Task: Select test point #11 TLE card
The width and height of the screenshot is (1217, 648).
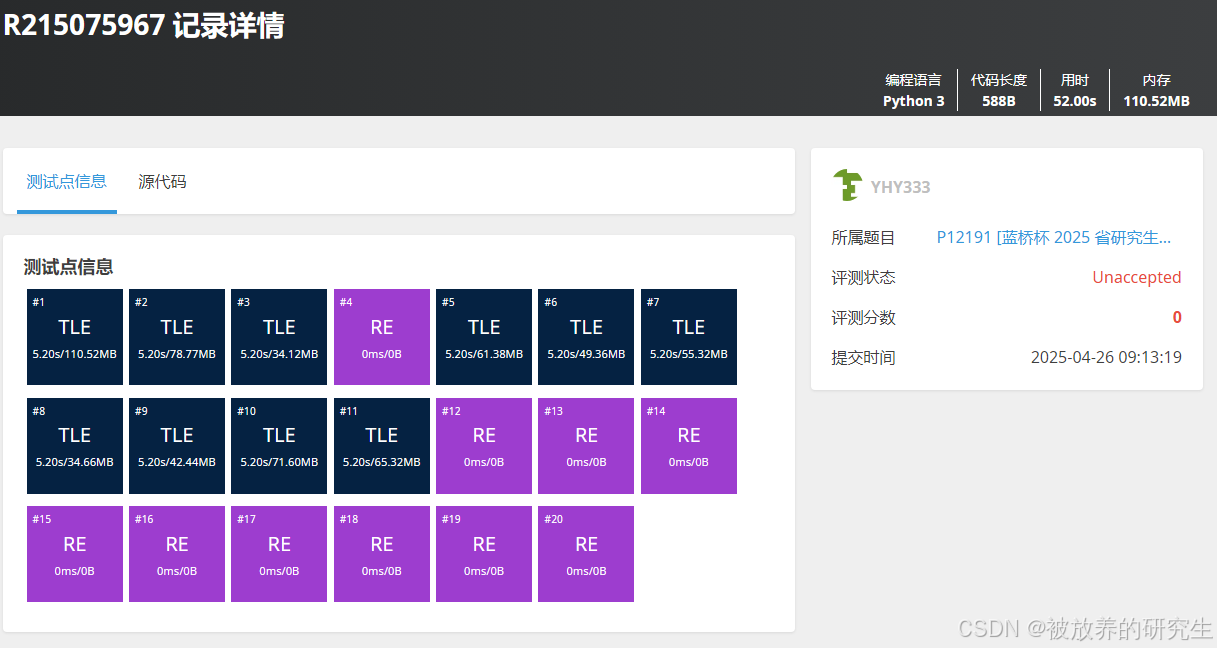Action: pyautogui.click(x=382, y=446)
